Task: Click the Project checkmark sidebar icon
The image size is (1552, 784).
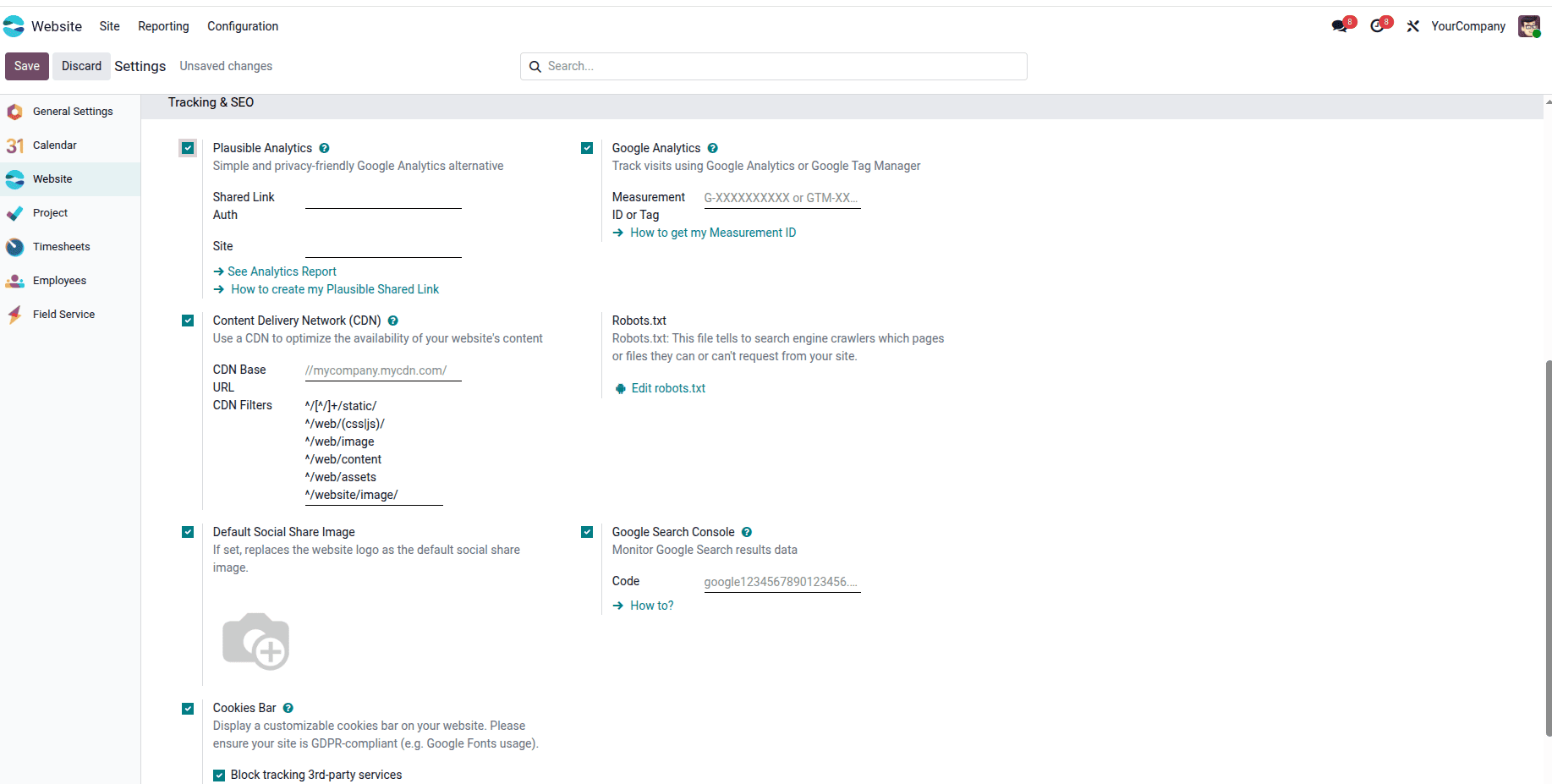Action: tap(15, 213)
